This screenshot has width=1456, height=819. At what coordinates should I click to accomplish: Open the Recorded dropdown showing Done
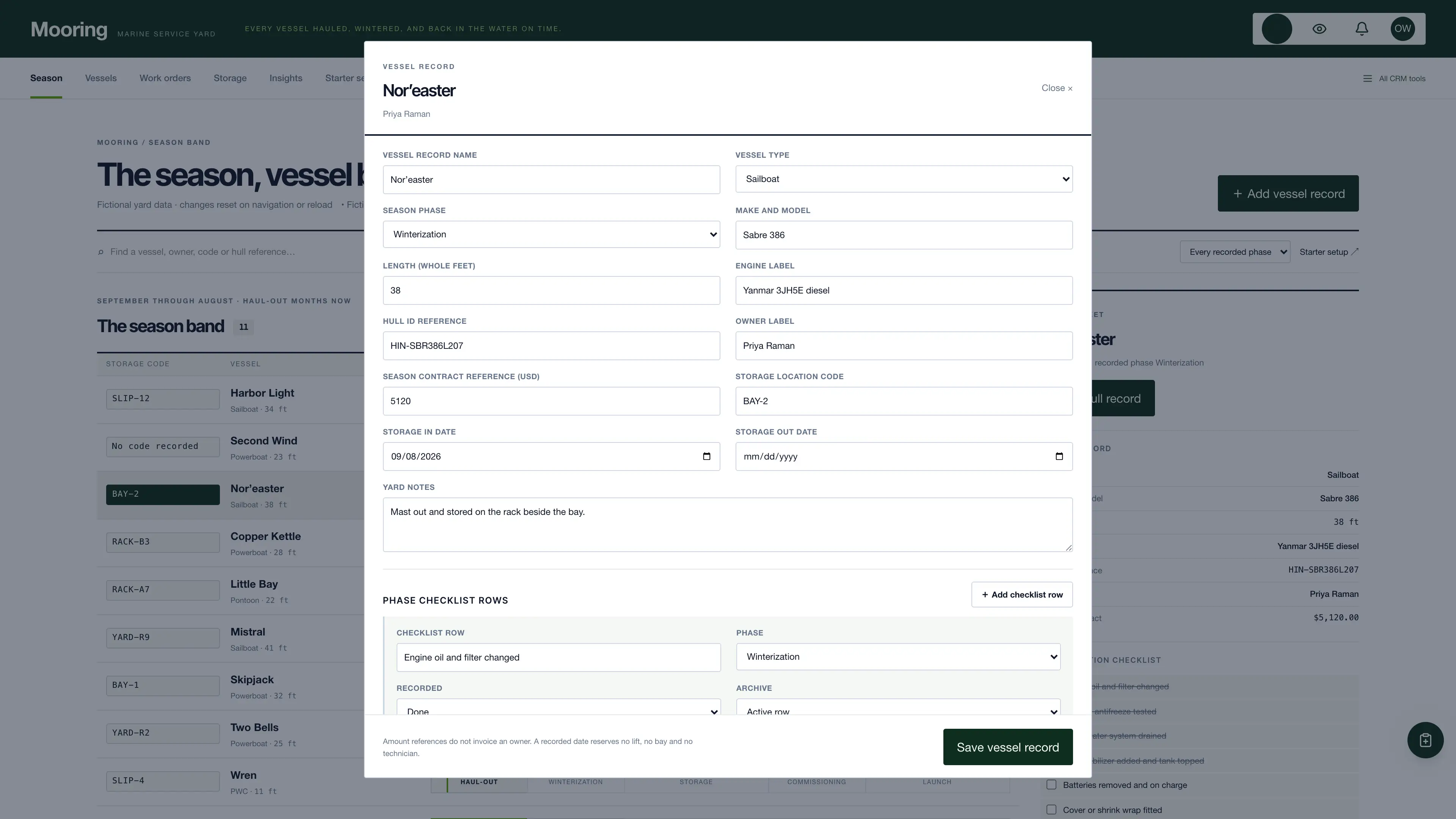coord(559,707)
